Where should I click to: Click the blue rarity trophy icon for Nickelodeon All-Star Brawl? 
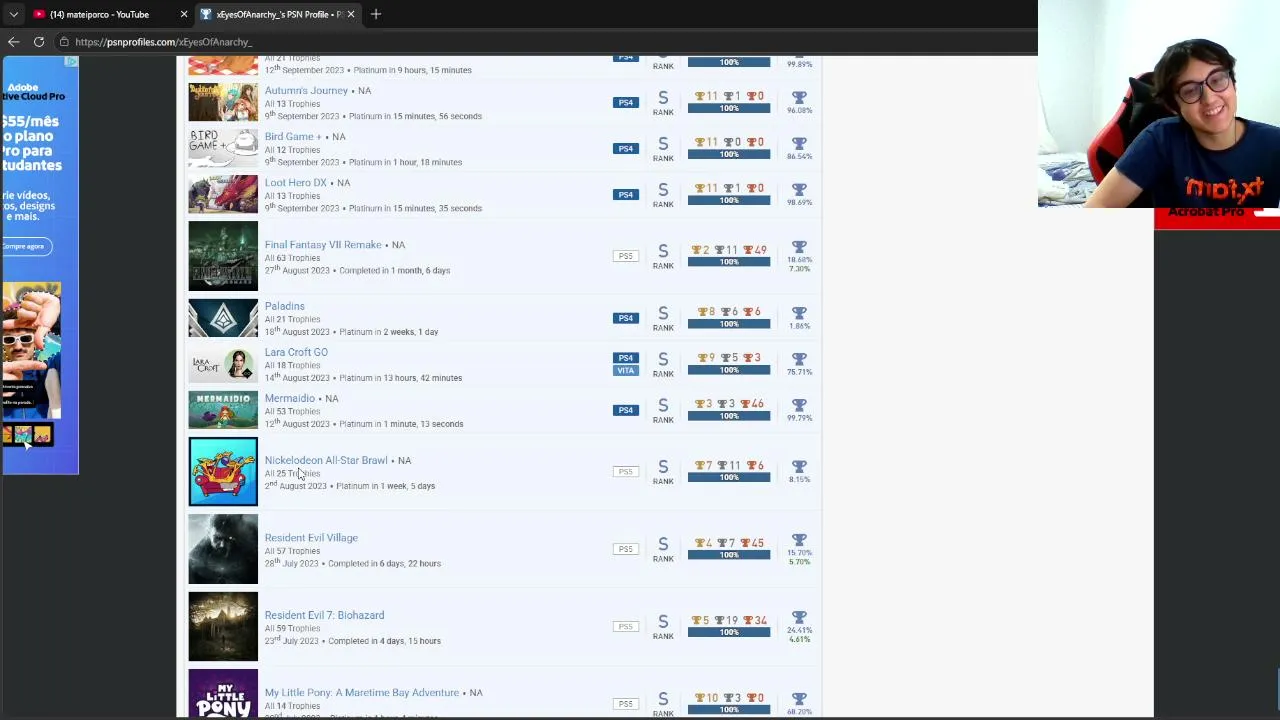tap(799, 467)
